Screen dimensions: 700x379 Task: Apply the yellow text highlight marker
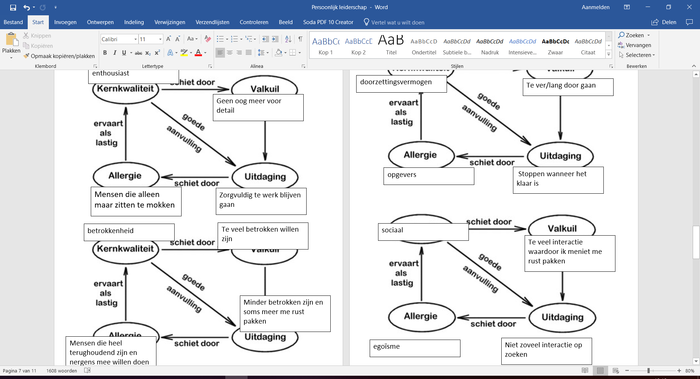click(x=184, y=53)
